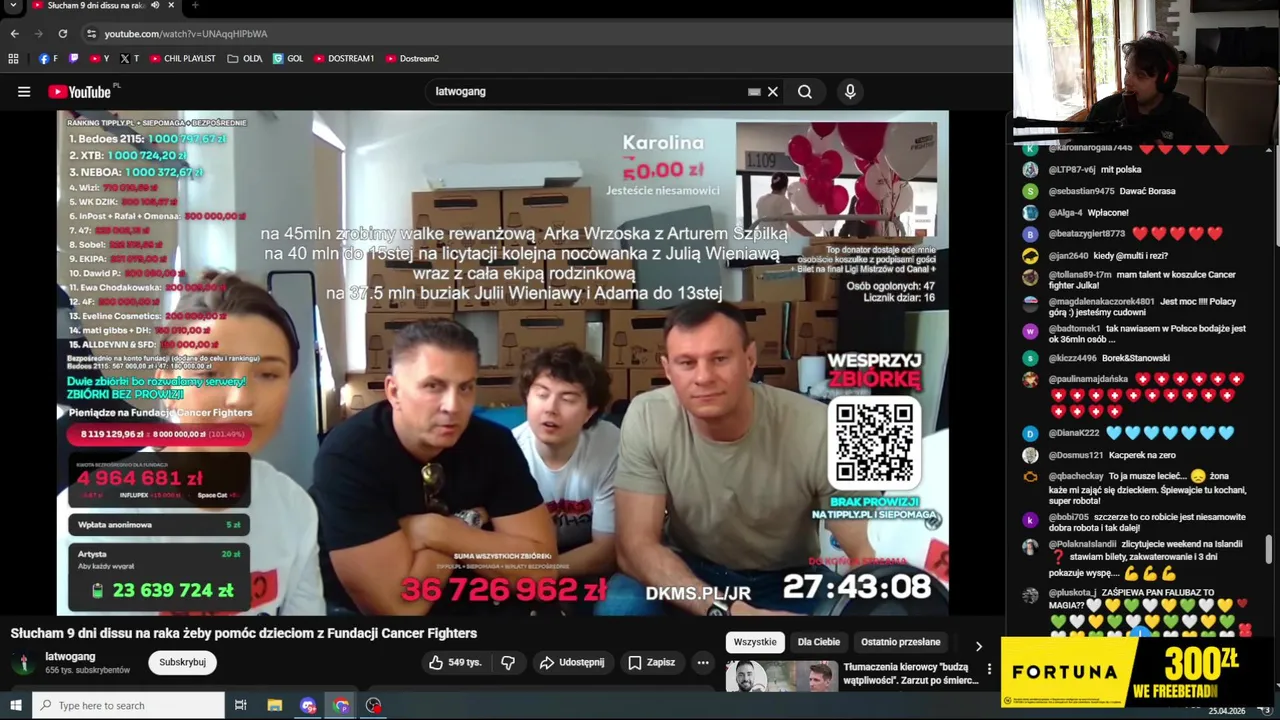1280x720 pixels.
Task: Open the on-screen keyboard icon in search
Action: 754,92
